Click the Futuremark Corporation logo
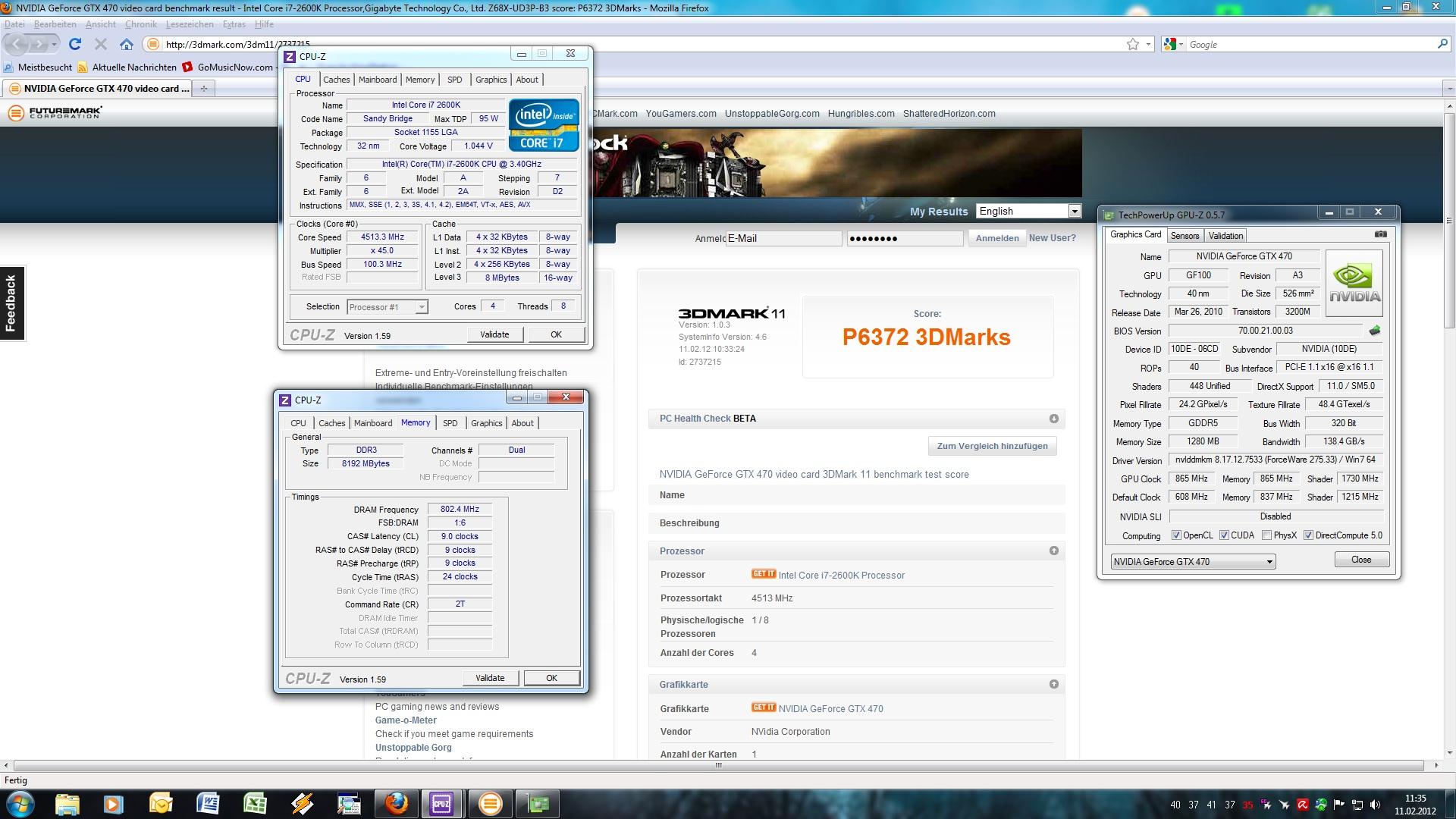Viewport: 1456px width, 819px height. click(55, 113)
